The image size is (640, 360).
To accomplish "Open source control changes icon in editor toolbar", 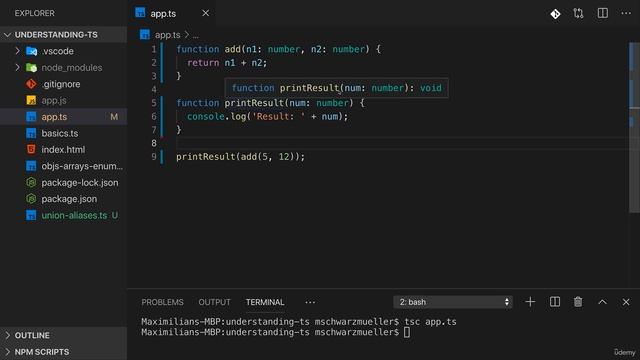I will pyautogui.click(x=555, y=14).
